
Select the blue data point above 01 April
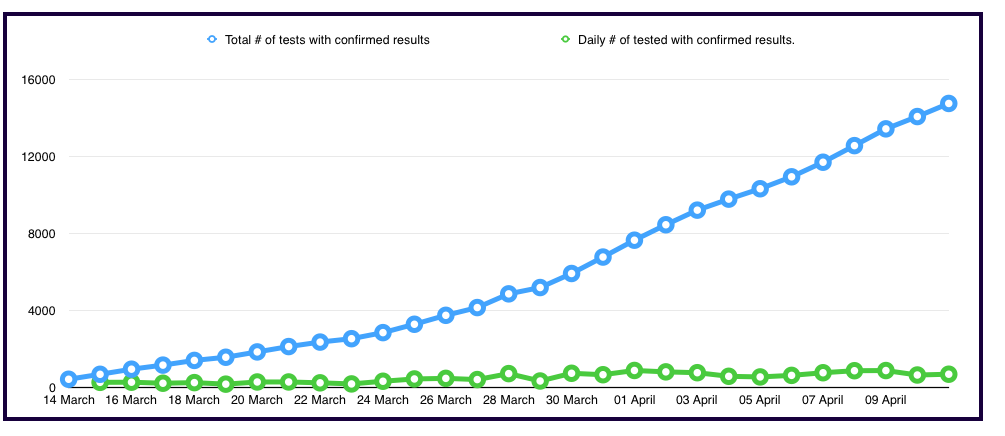tap(634, 240)
